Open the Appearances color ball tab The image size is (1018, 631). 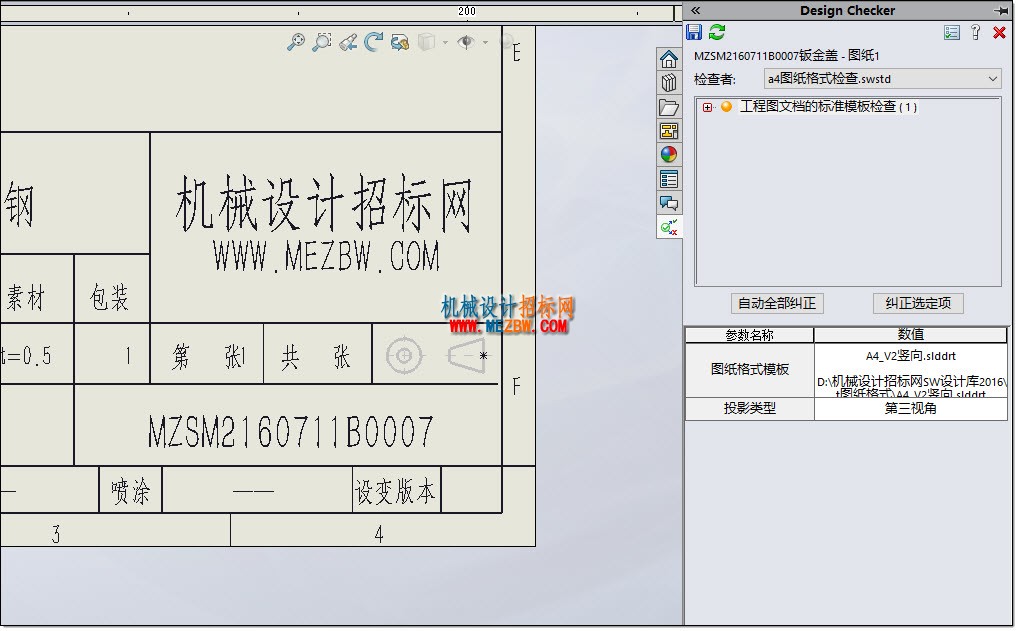point(669,155)
